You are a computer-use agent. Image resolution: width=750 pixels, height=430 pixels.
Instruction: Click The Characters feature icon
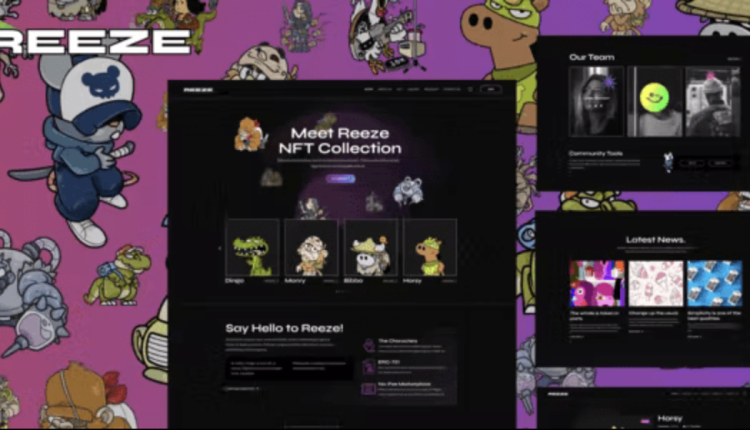(x=369, y=345)
